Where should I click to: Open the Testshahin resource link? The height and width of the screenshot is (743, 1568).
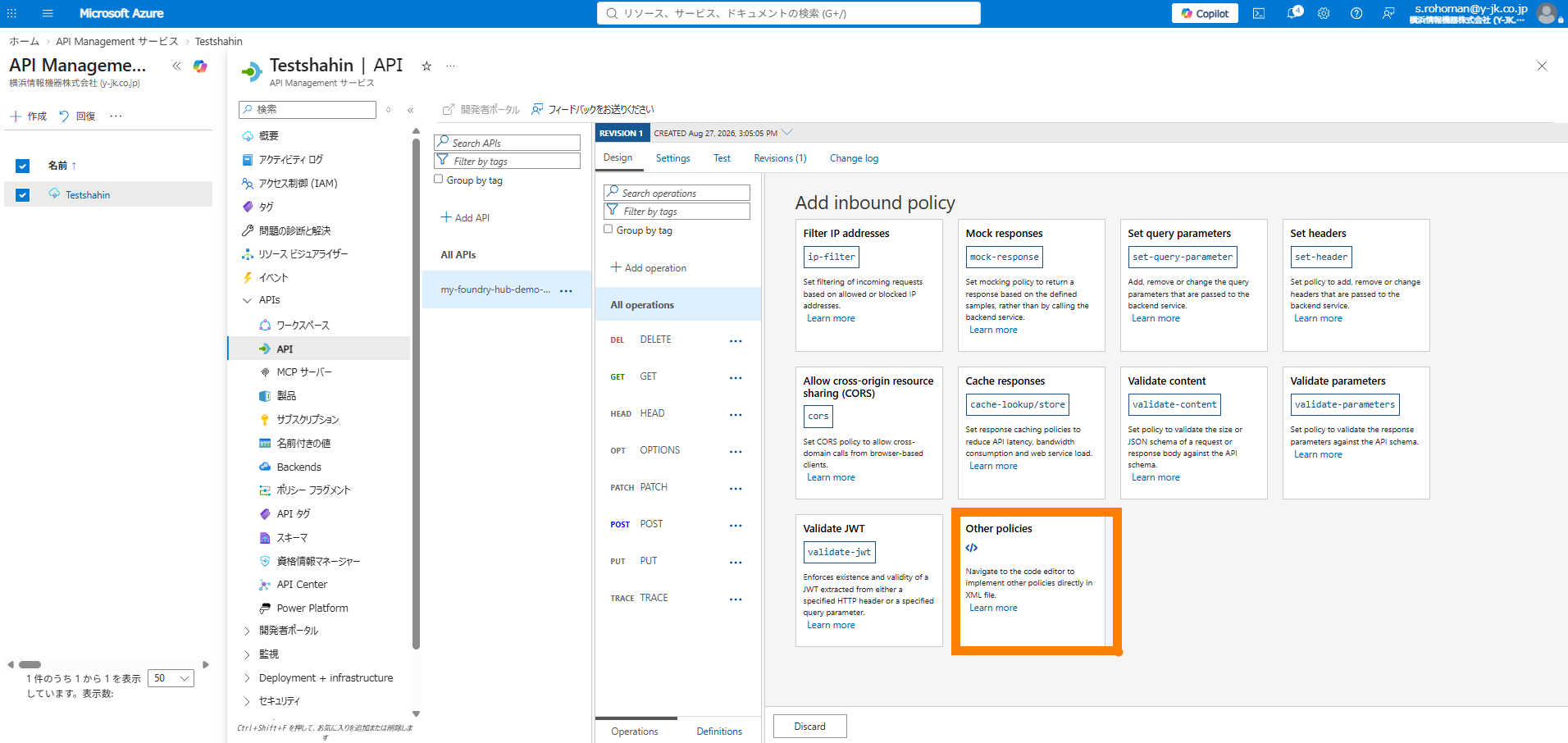point(88,195)
